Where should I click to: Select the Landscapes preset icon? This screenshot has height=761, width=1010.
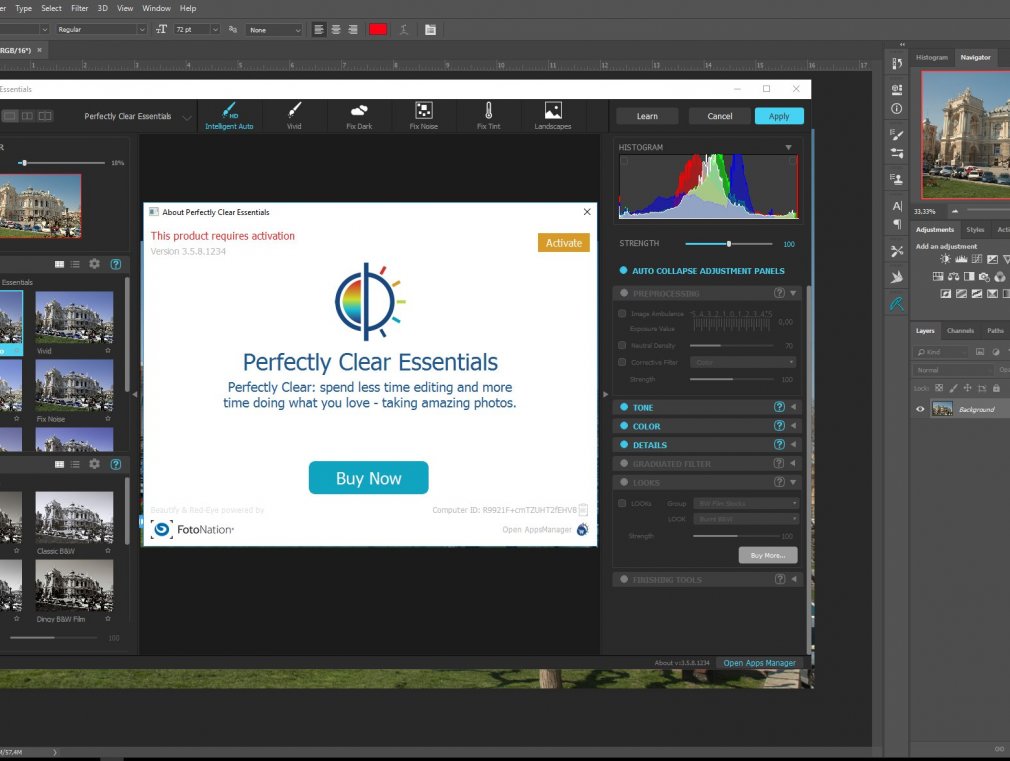pyautogui.click(x=553, y=110)
